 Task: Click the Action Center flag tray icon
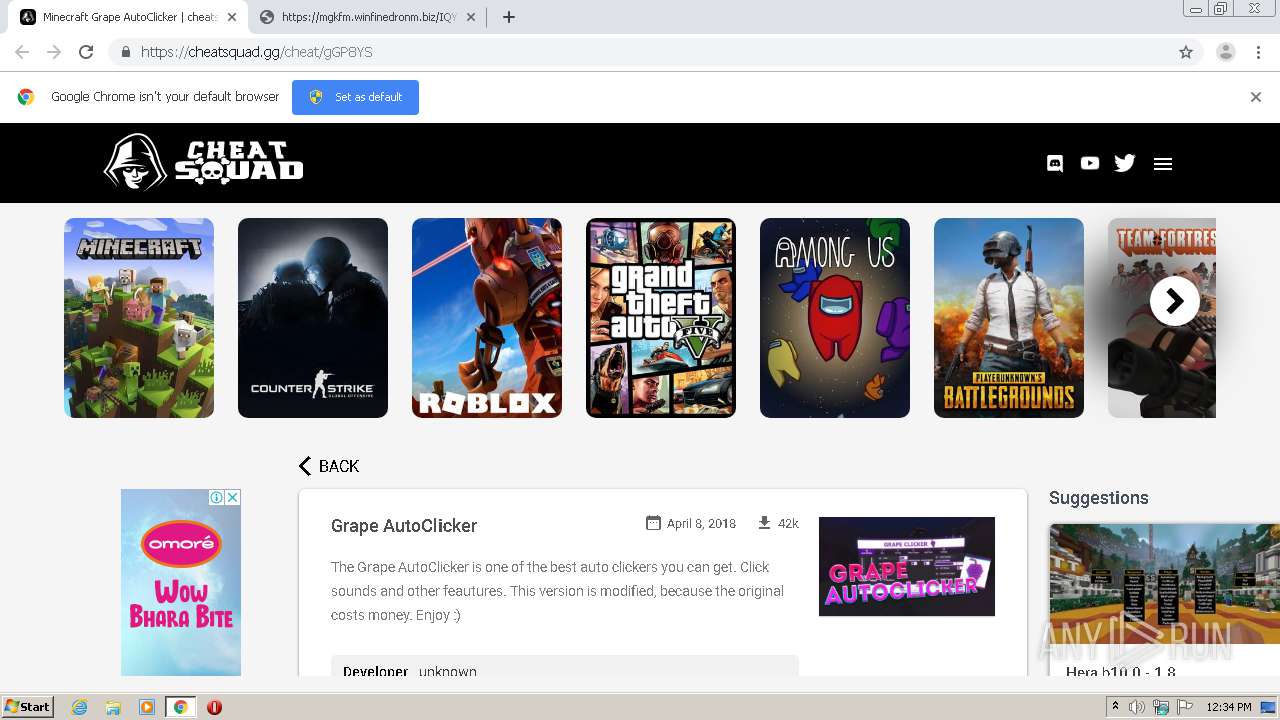[x=1185, y=707]
